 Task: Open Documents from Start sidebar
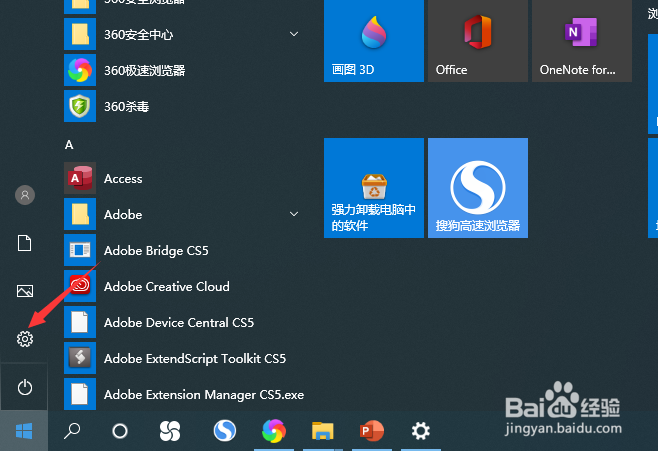click(24, 243)
